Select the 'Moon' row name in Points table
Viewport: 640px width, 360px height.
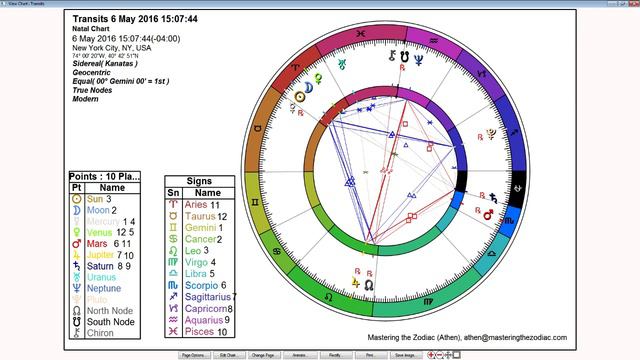pyautogui.click(x=98, y=210)
